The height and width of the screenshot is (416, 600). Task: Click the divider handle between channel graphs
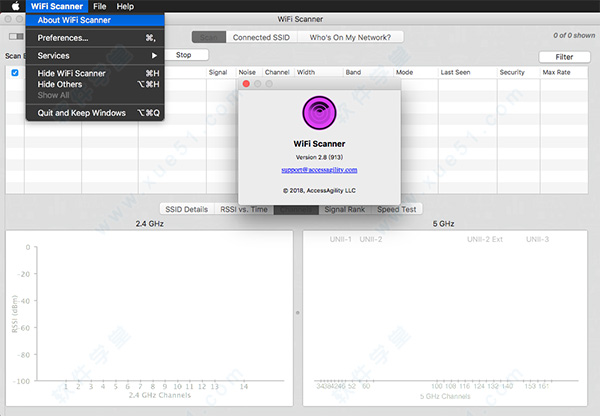point(298,313)
